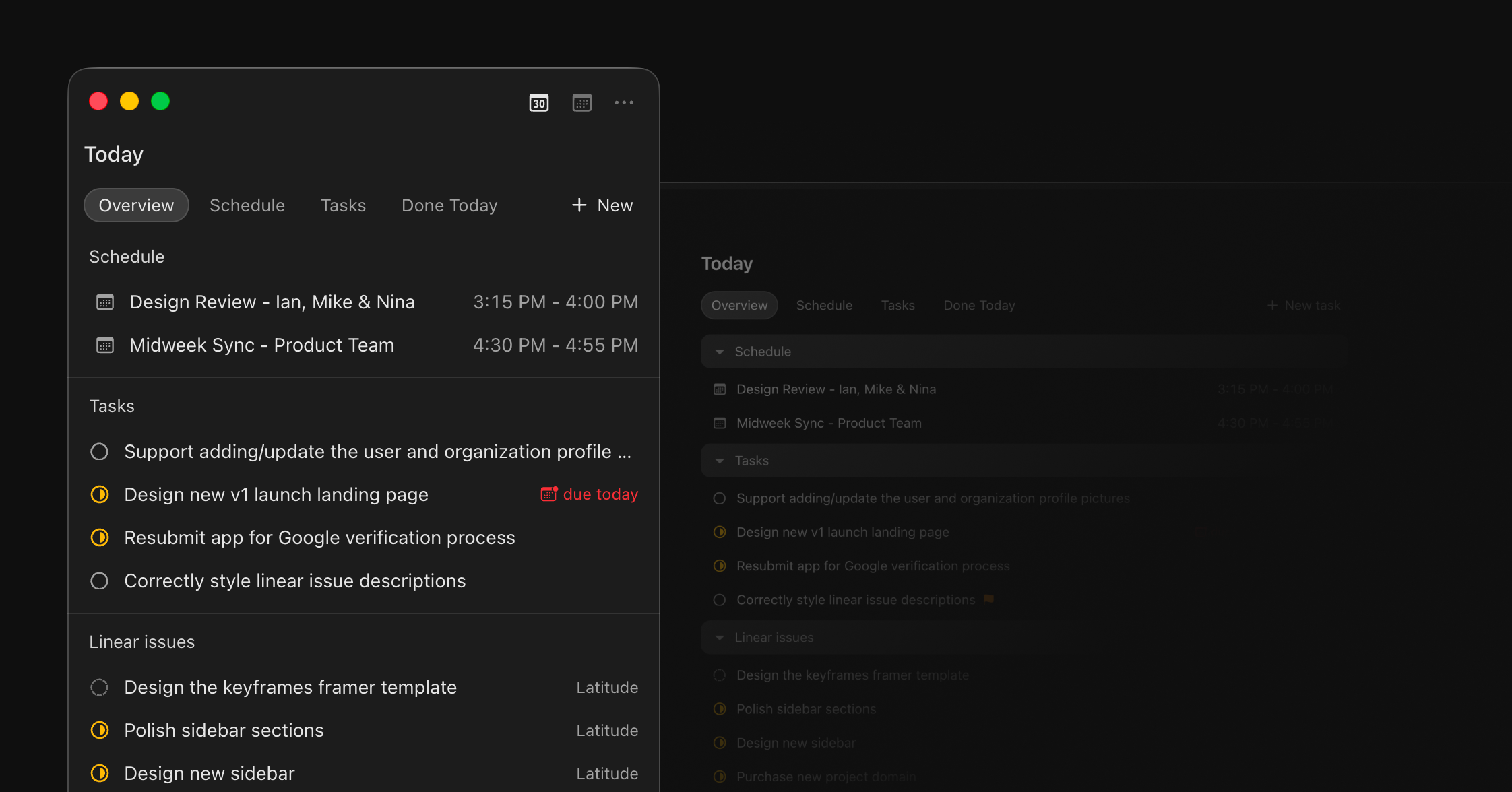The image size is (1512, 792).
Task: Click the yellow minimize window button
Action: (129, 101)
